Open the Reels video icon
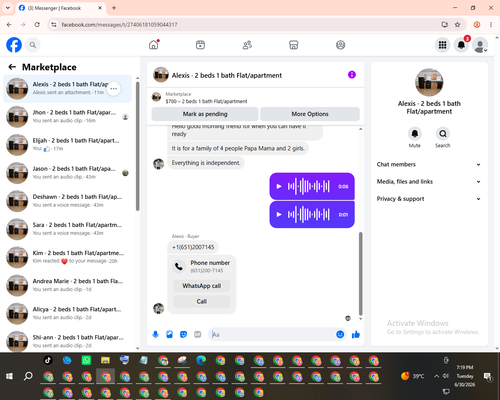The height and width of the screenshot is (400, 500). click(200, 45)
